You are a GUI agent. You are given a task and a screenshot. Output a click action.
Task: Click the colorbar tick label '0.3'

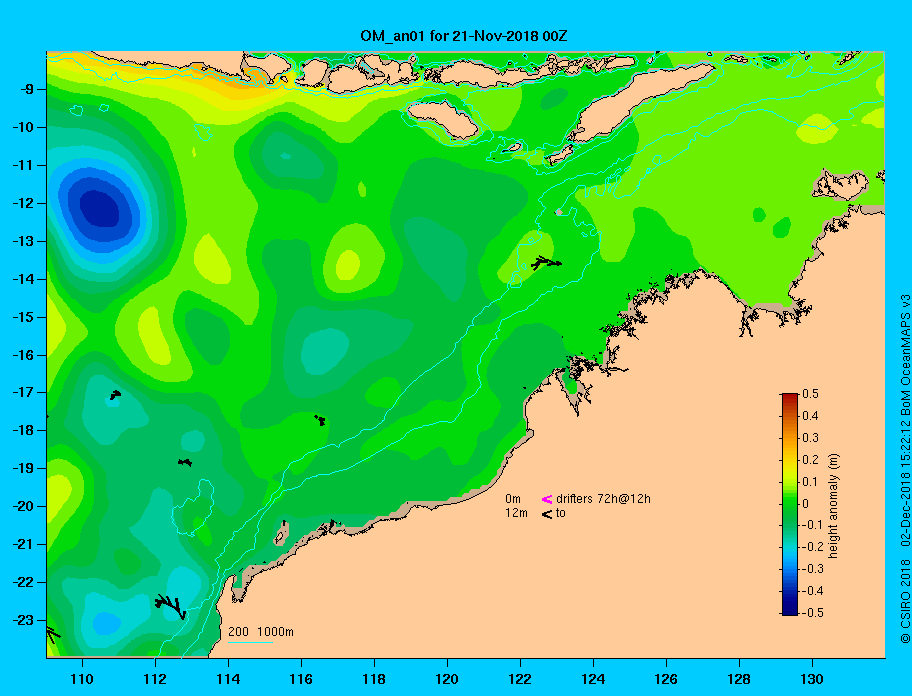[x=810, y=438]
